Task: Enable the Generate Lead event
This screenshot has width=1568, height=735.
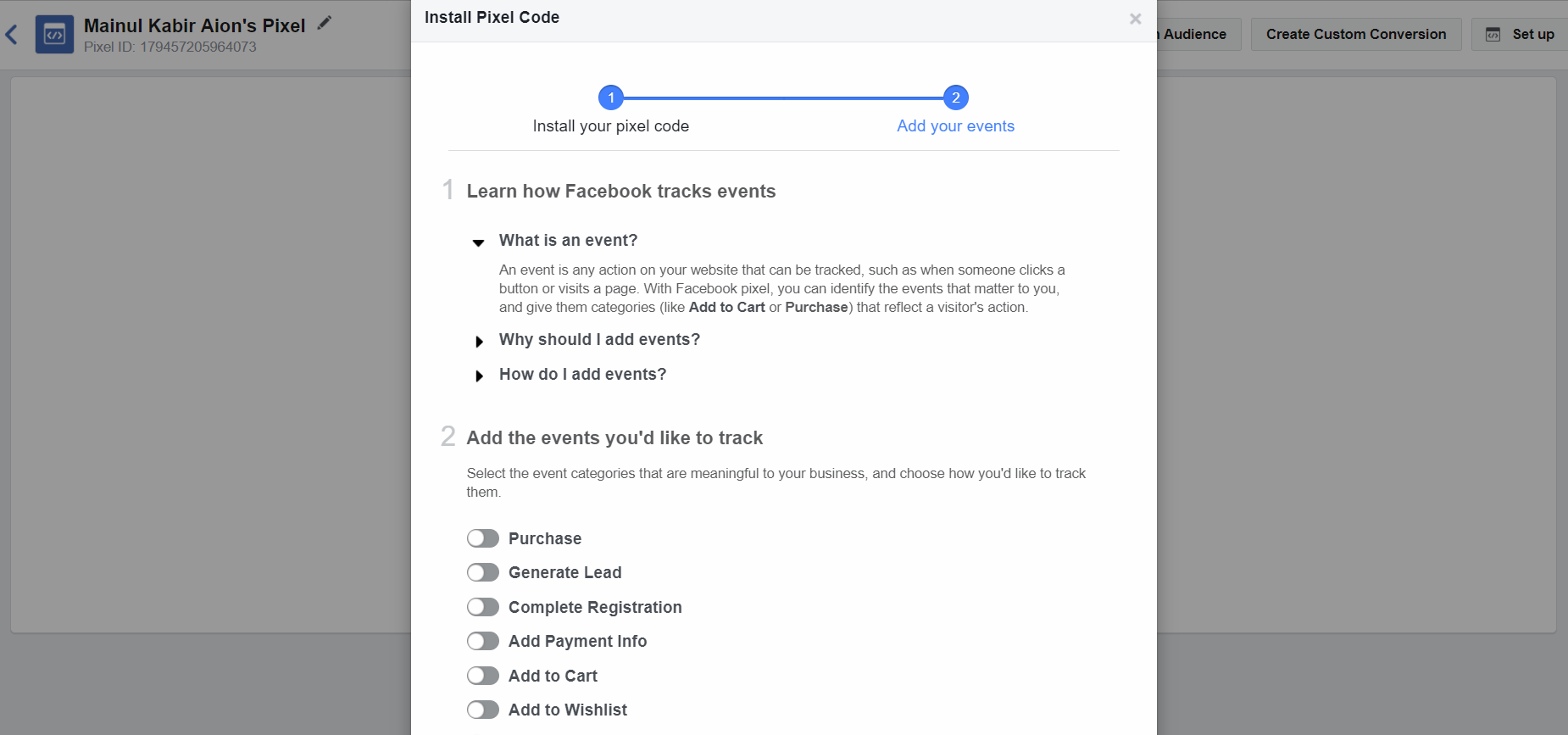Action: [x=483, y=572]
